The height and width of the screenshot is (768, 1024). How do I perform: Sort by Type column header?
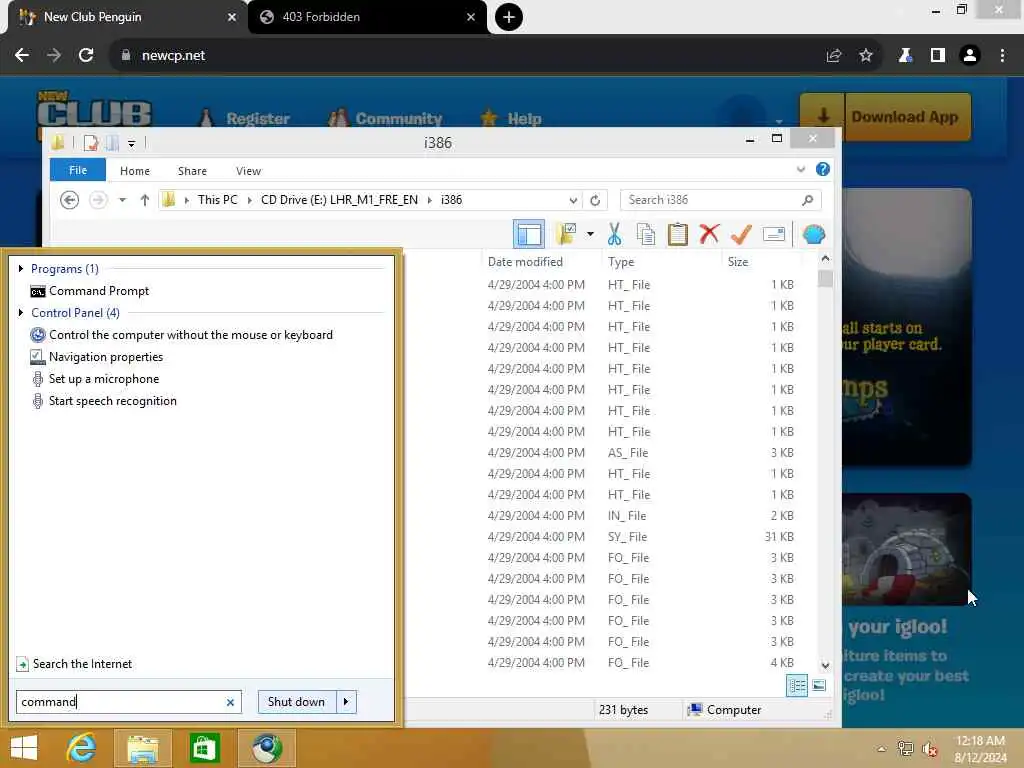click(620, 262)
